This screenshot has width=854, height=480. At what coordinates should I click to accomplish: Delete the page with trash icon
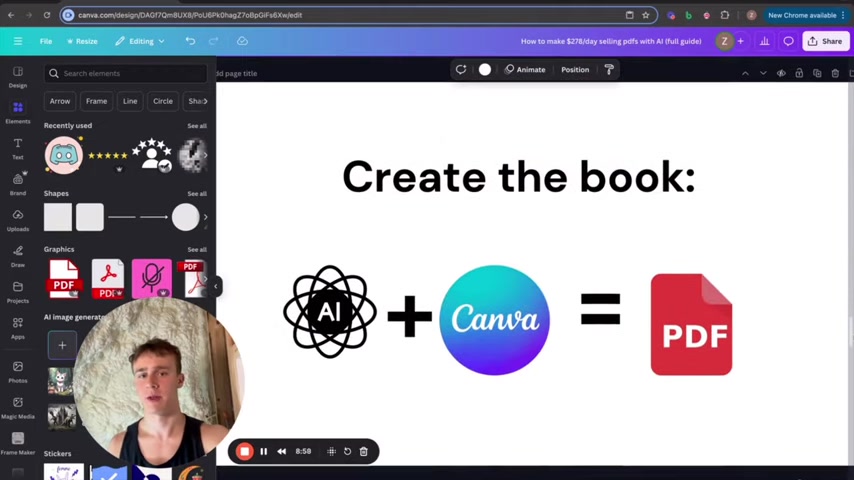point(835,74)
